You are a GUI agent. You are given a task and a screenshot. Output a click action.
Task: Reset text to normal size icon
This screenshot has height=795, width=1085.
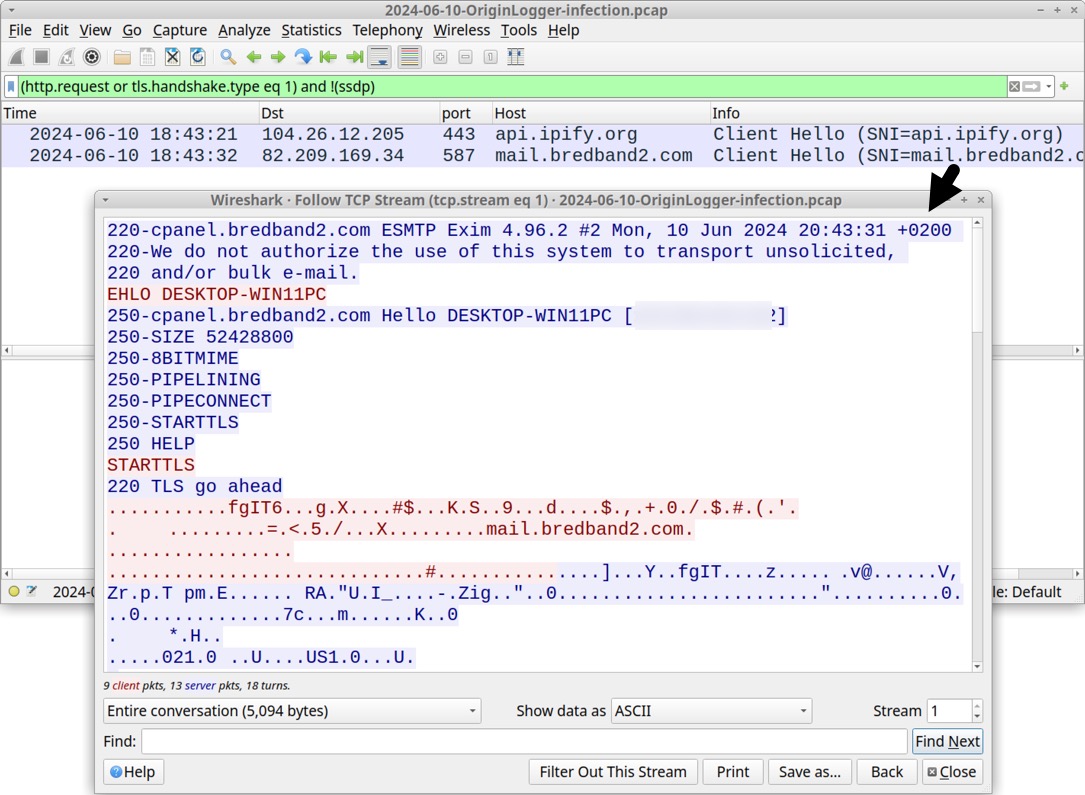click(x=490, y=57)
